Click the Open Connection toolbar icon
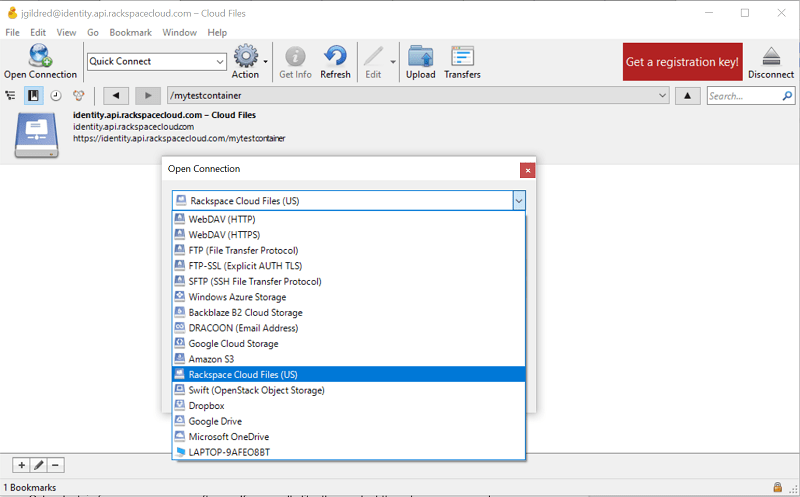The height and width of the screenshot is (497, 800). pyautogui.click(x=40, y=61)
